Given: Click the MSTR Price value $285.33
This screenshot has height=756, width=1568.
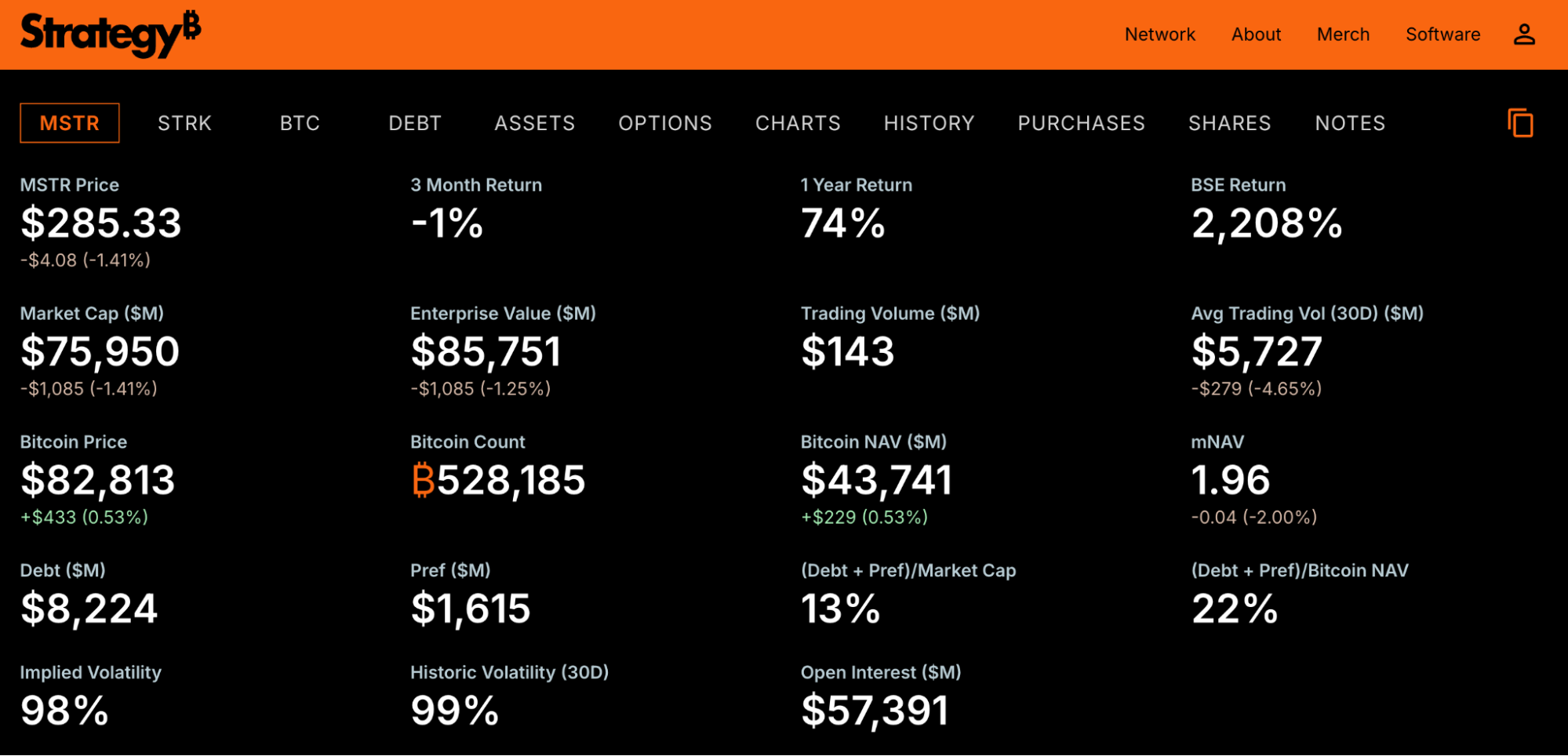Looking at the screenshot, I should click(101, 224).
